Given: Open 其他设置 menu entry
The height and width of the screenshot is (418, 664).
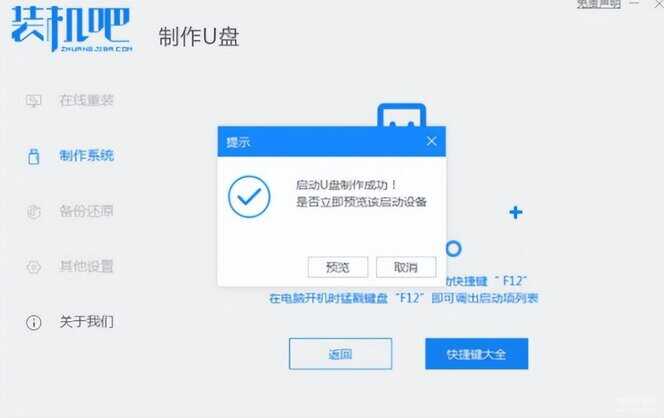Looking at the screenshot, I should pyautogui.click(x=86, y=266).
